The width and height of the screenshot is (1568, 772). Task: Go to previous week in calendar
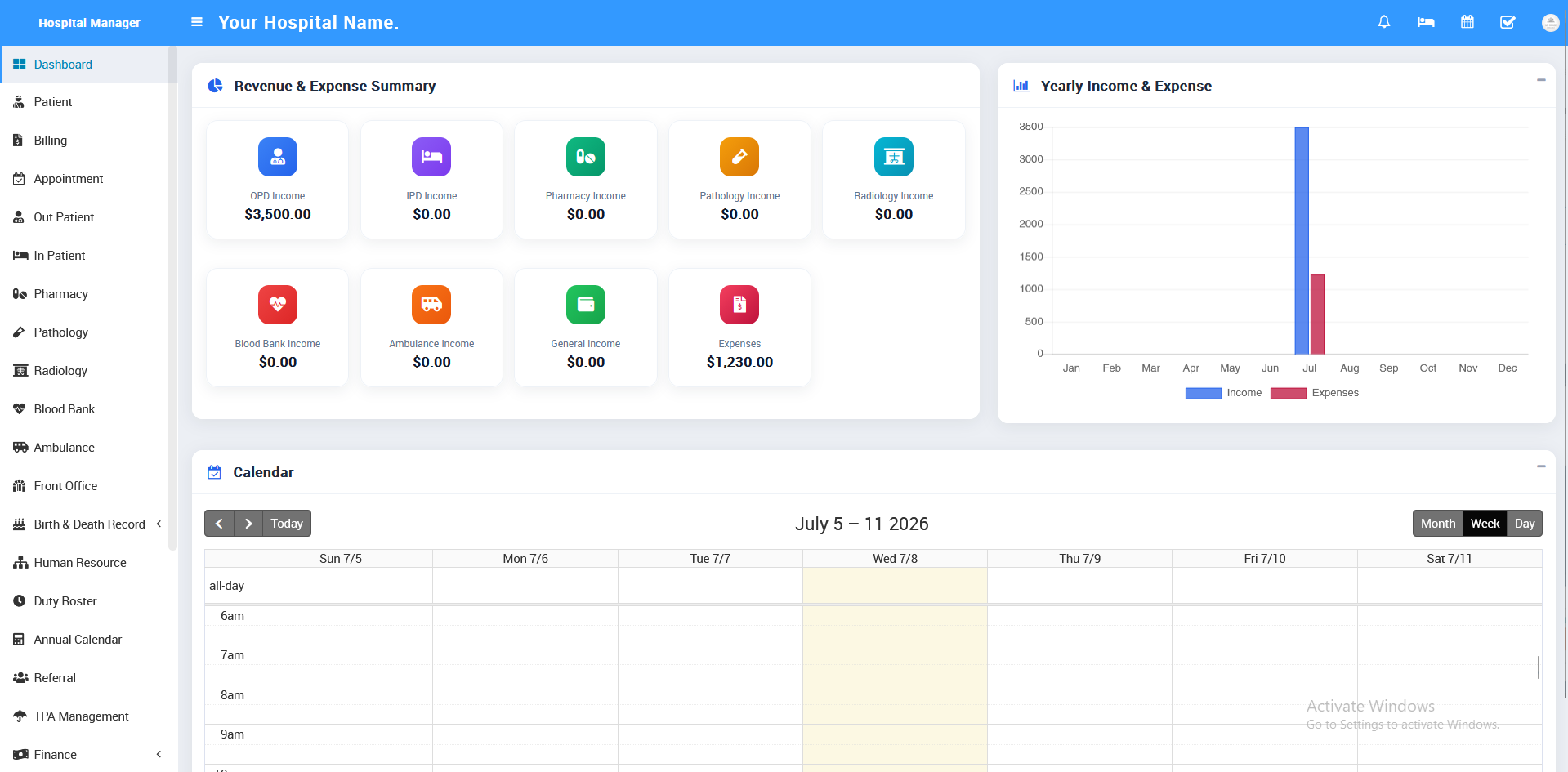coord(219,524)
